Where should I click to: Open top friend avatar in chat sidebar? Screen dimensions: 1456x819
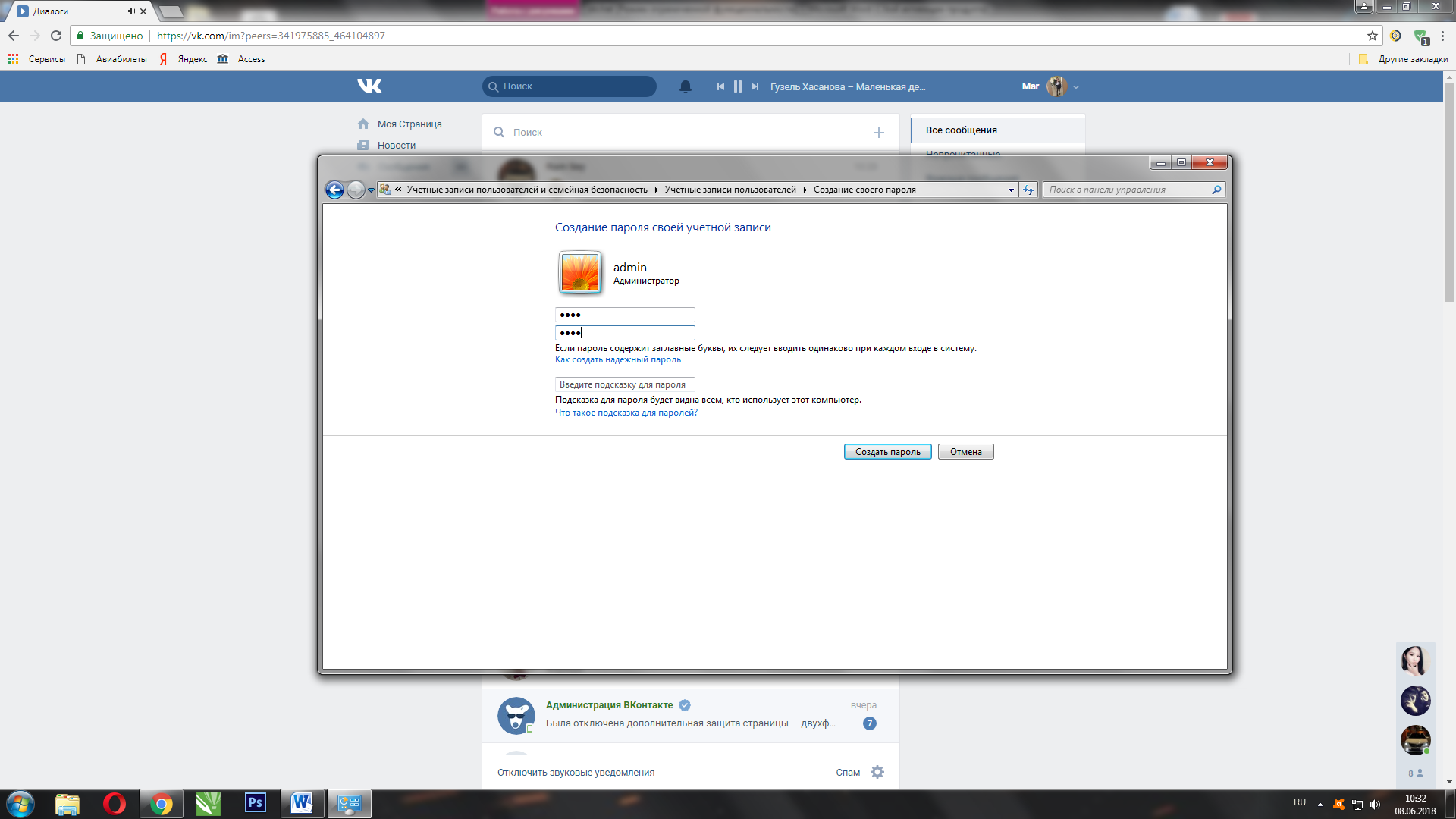(1415, 661)
